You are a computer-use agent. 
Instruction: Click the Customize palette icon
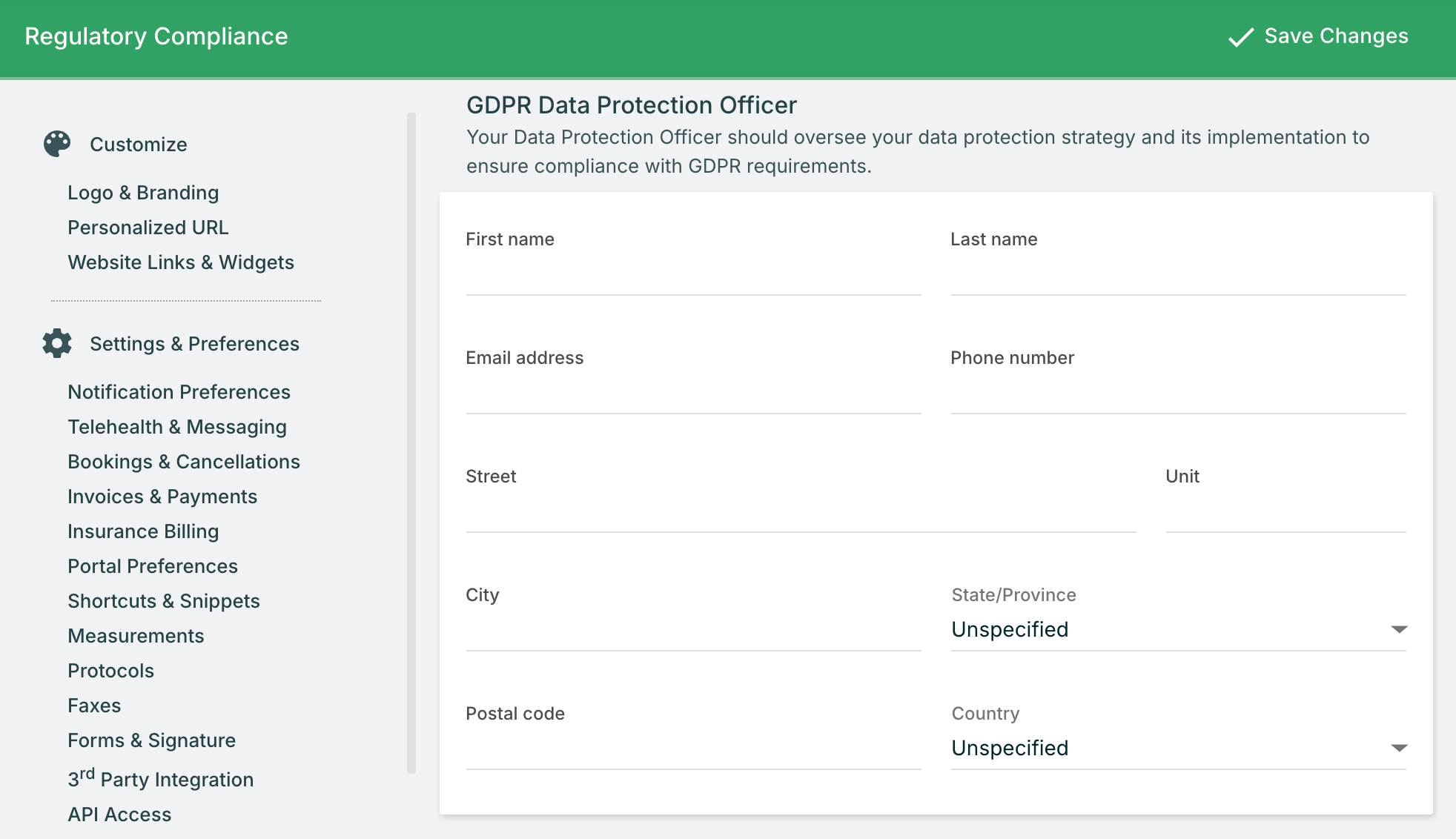click(57, 144)
